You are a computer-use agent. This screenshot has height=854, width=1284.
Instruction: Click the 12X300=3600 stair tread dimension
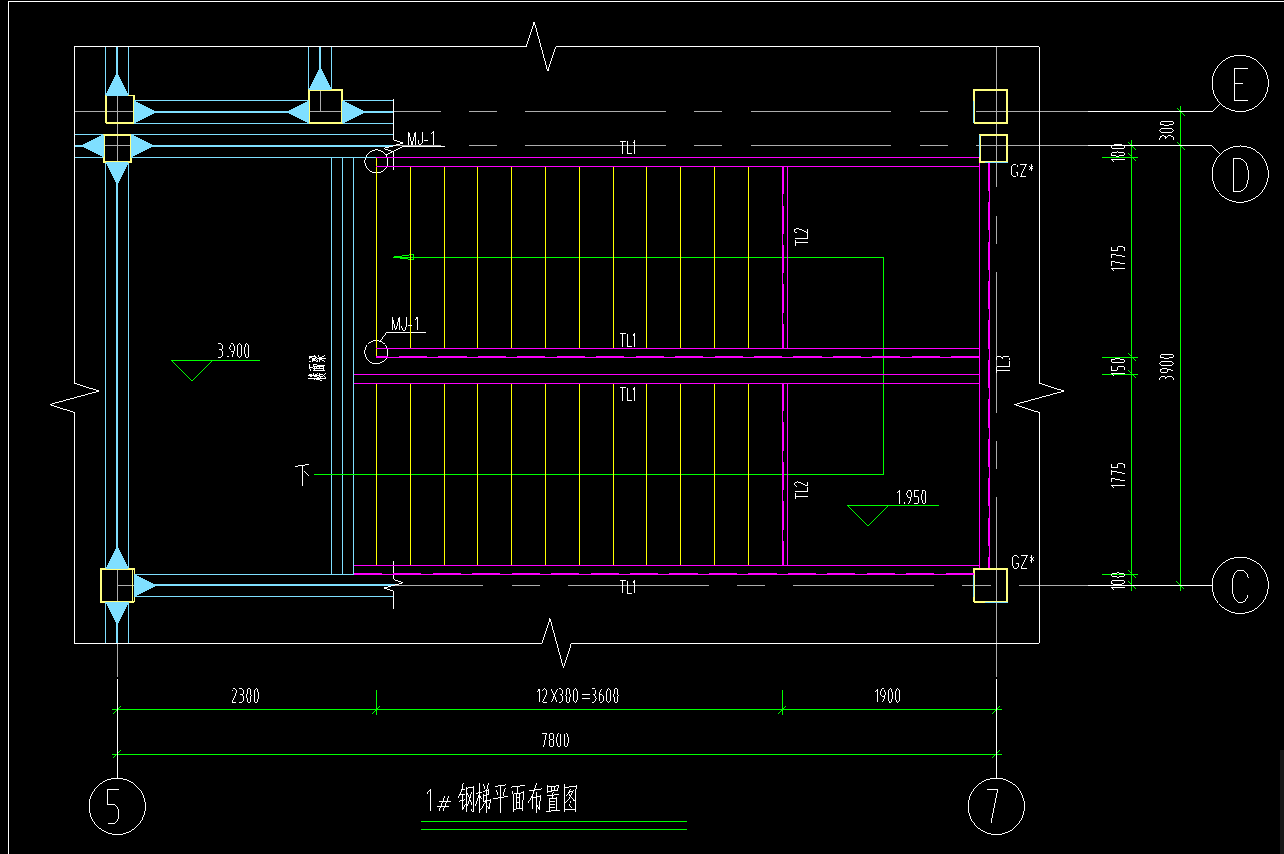(578, 696)
